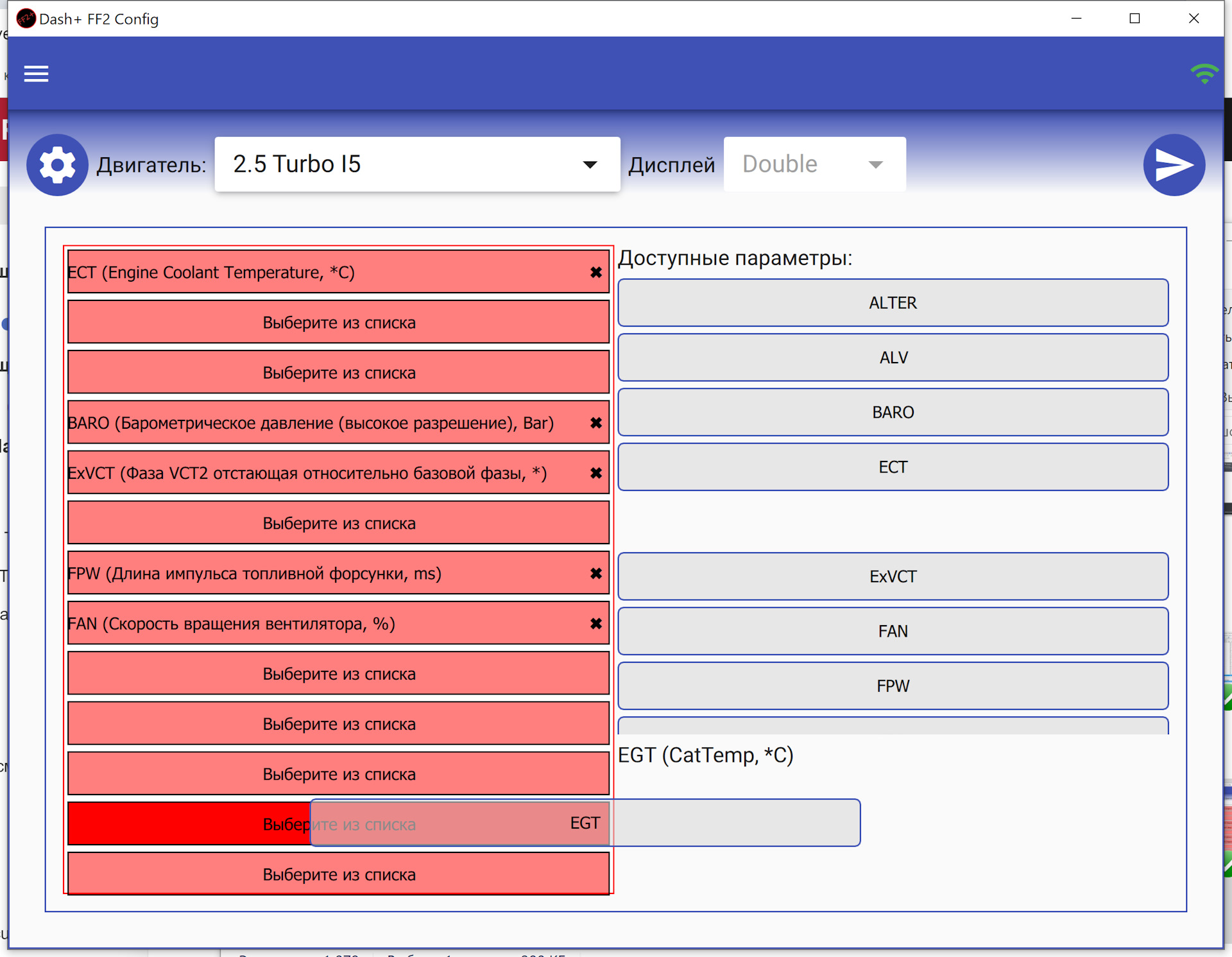1232x957 pixels.
Task: Select ALTER from available parameters list
Action: (x=891, y=302)
